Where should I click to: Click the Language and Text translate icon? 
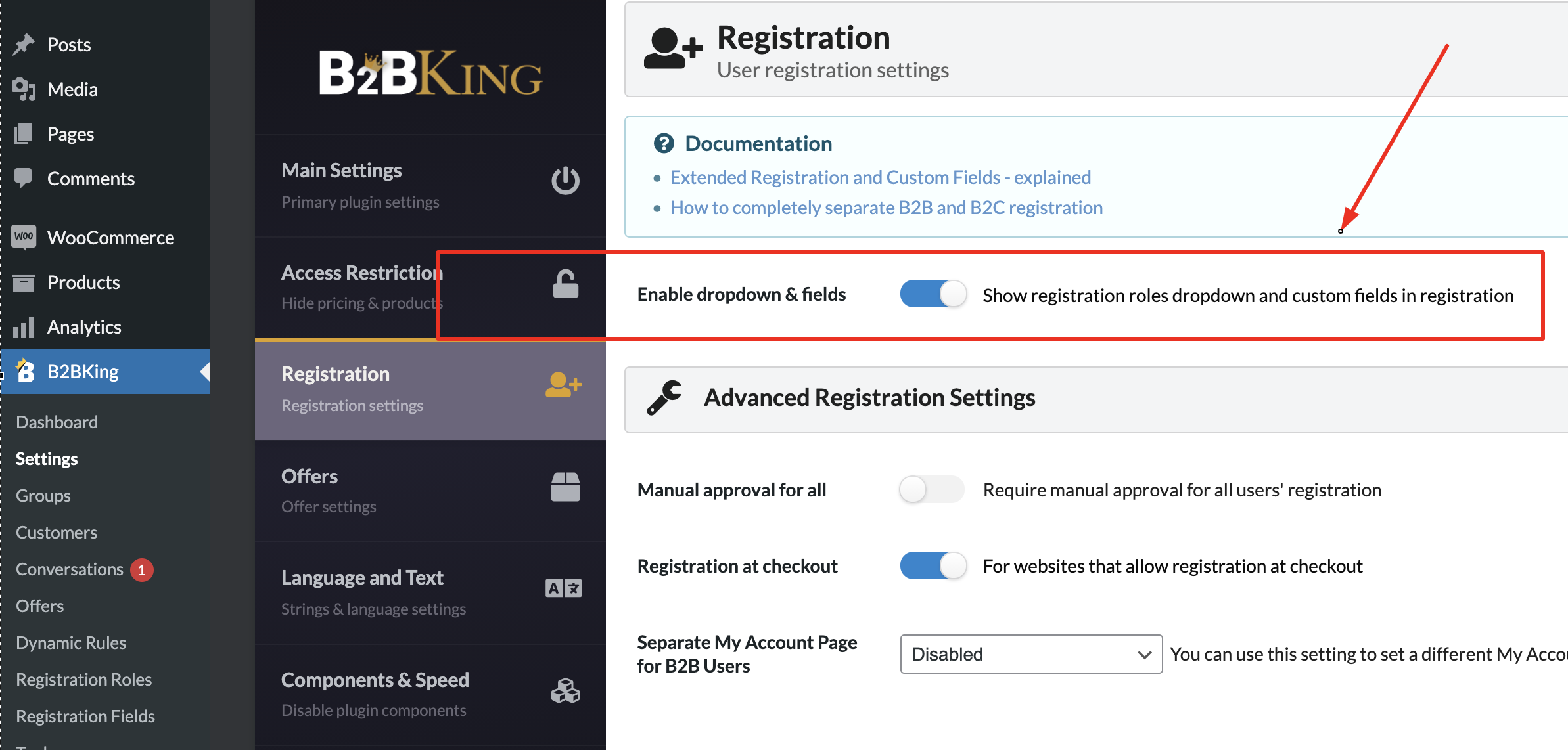tap(564, 588)
